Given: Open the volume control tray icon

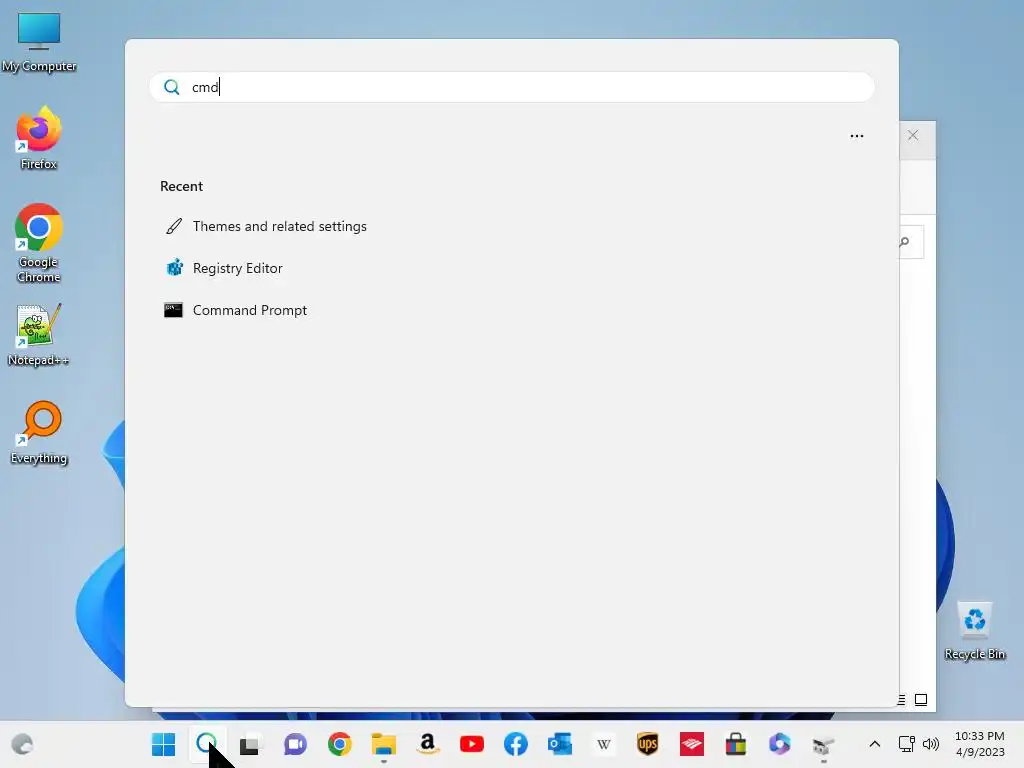Looking at the screenshot, I should [x=931, y=744].
